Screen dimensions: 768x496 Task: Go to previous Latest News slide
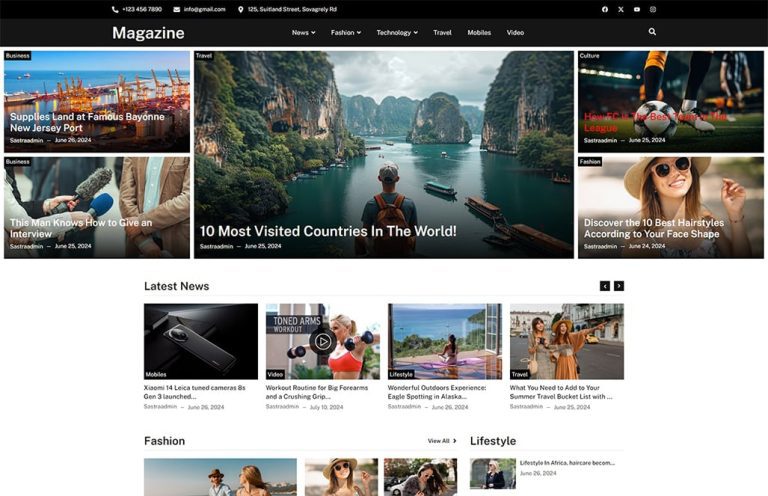pos(605,286)
